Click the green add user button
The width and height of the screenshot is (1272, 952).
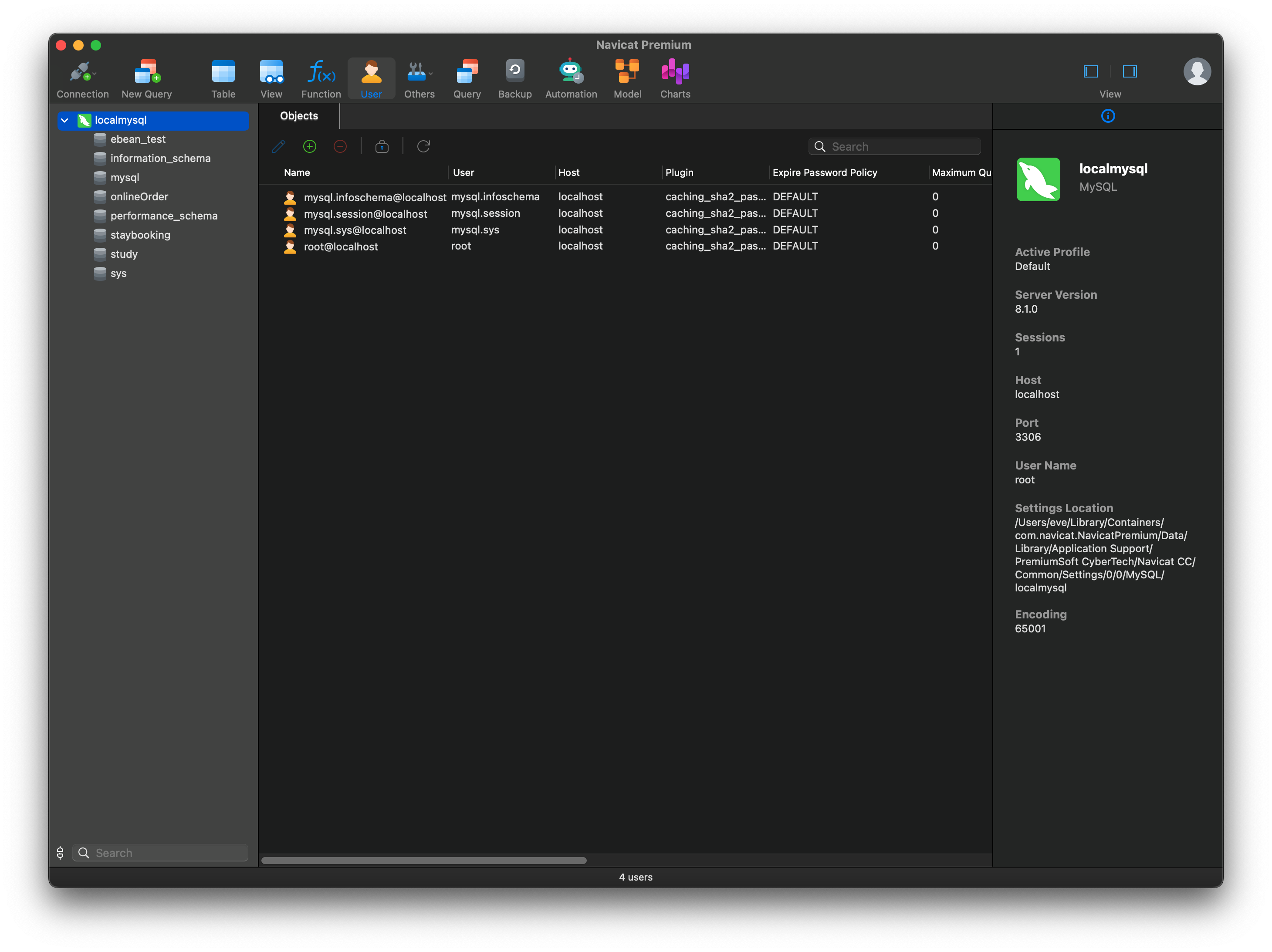pyautogui.click(x=309, y=147)
